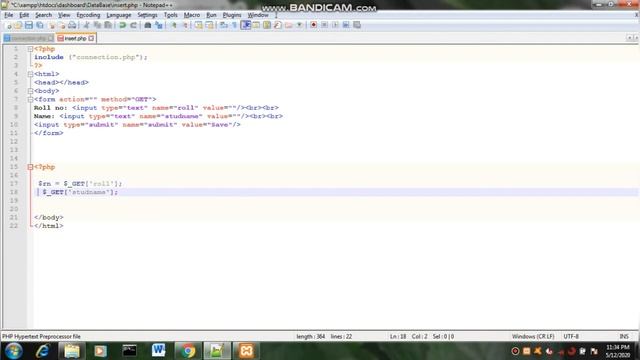The height and width of the screenshot is (360, 640).
Task: Open the Macro menu
Action: point(192,15)
